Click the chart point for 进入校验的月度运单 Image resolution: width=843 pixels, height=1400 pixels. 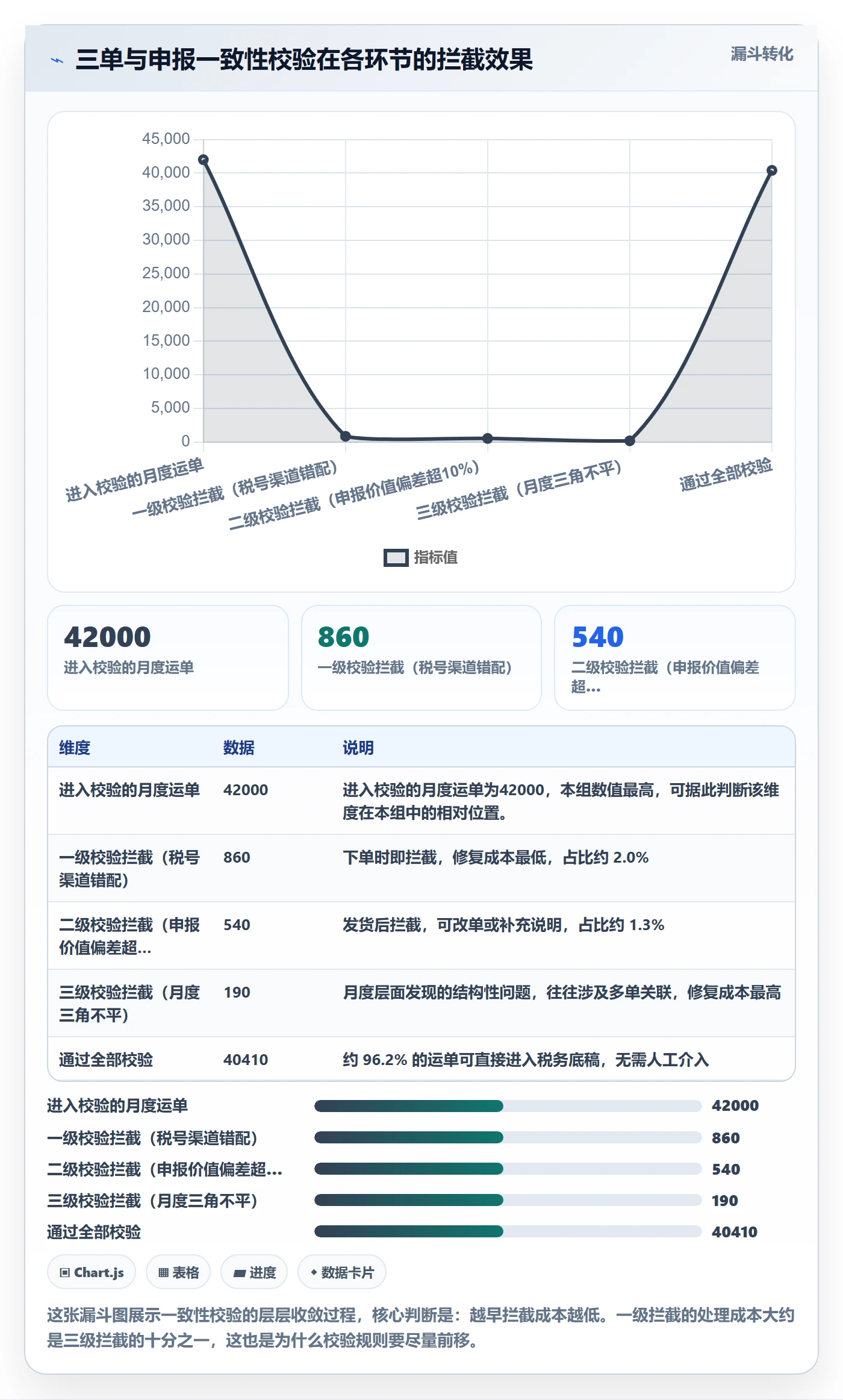pos(204,160)
